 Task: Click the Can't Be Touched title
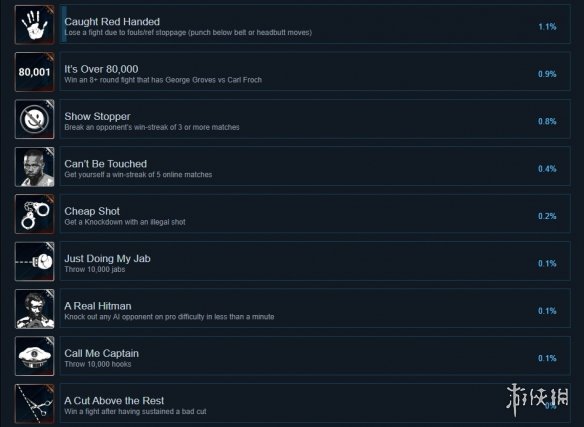(105, 164)
